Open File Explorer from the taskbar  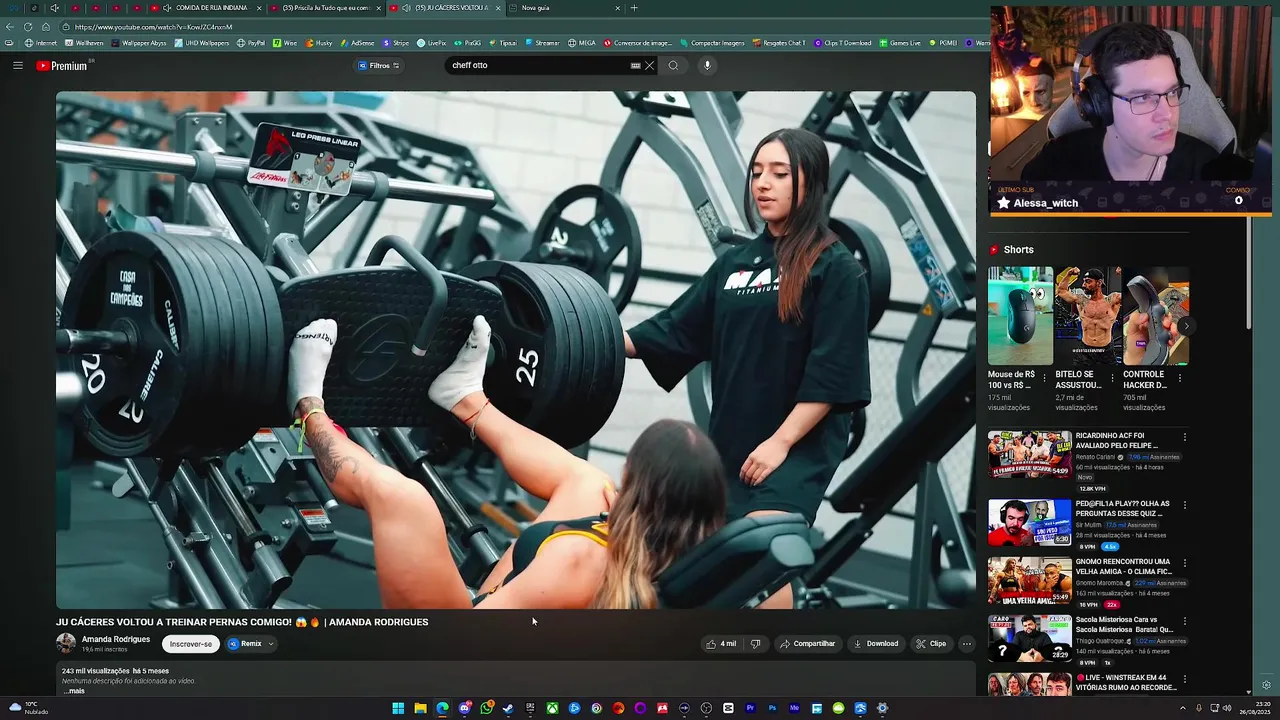tap(420, 708)
